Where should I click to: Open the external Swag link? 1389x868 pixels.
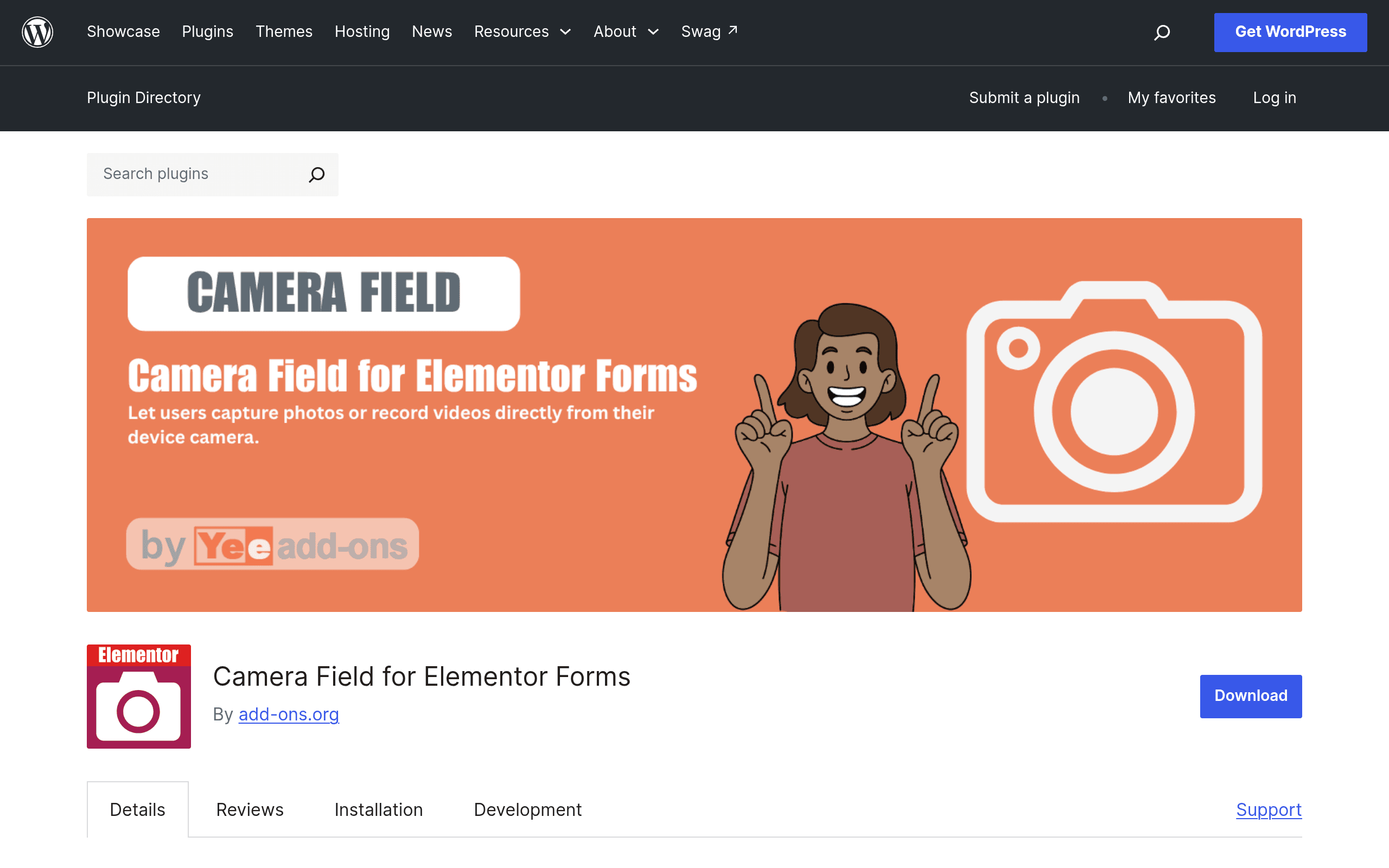(710, 31)
